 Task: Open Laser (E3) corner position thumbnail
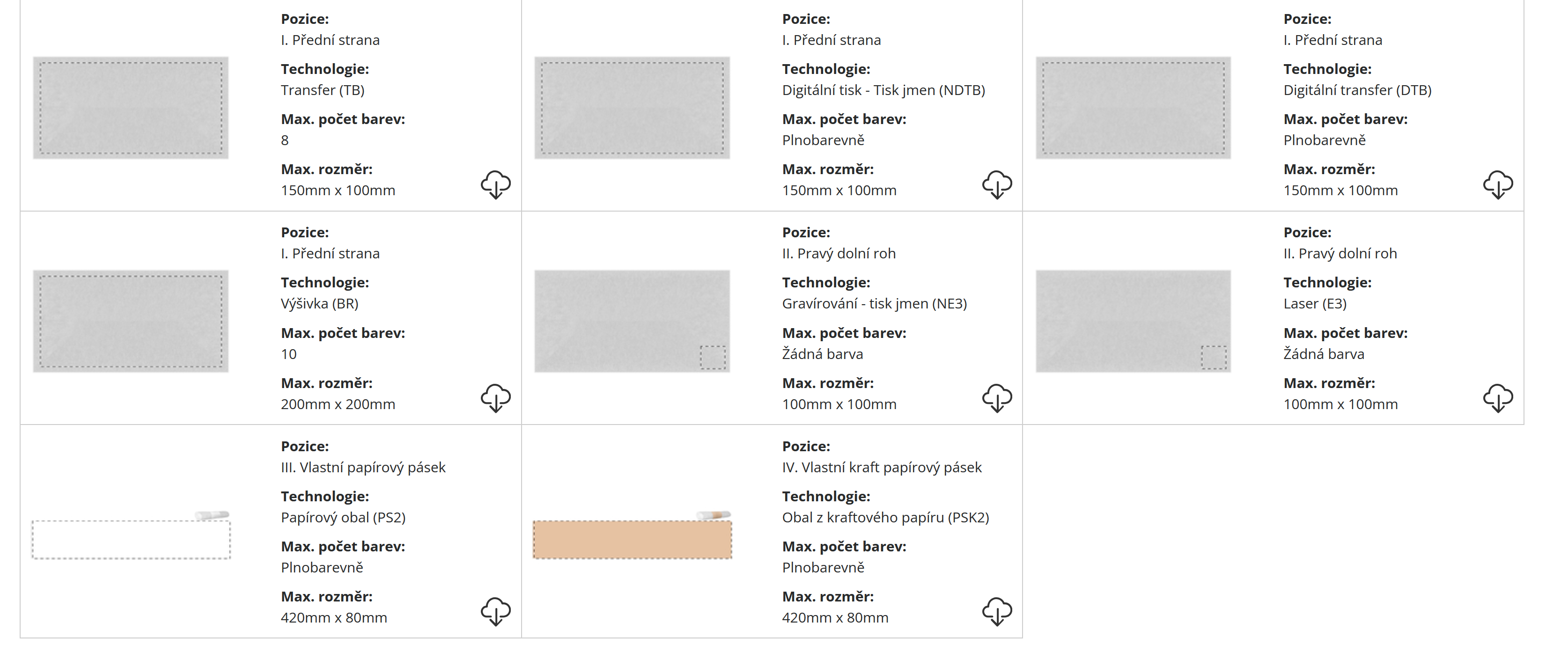click(1133, 321)
